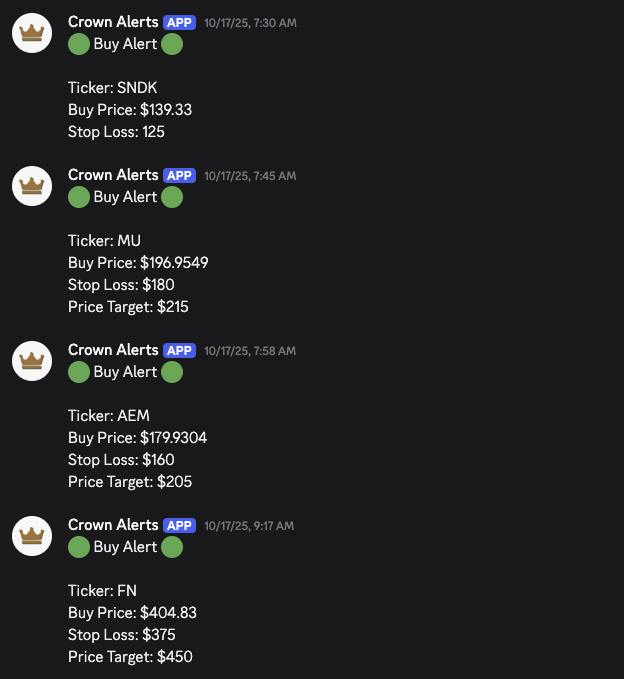This screenshot has height=679, width=624.
Task: Click APP badge on 9:17 AM message
Action: [179, 525]
